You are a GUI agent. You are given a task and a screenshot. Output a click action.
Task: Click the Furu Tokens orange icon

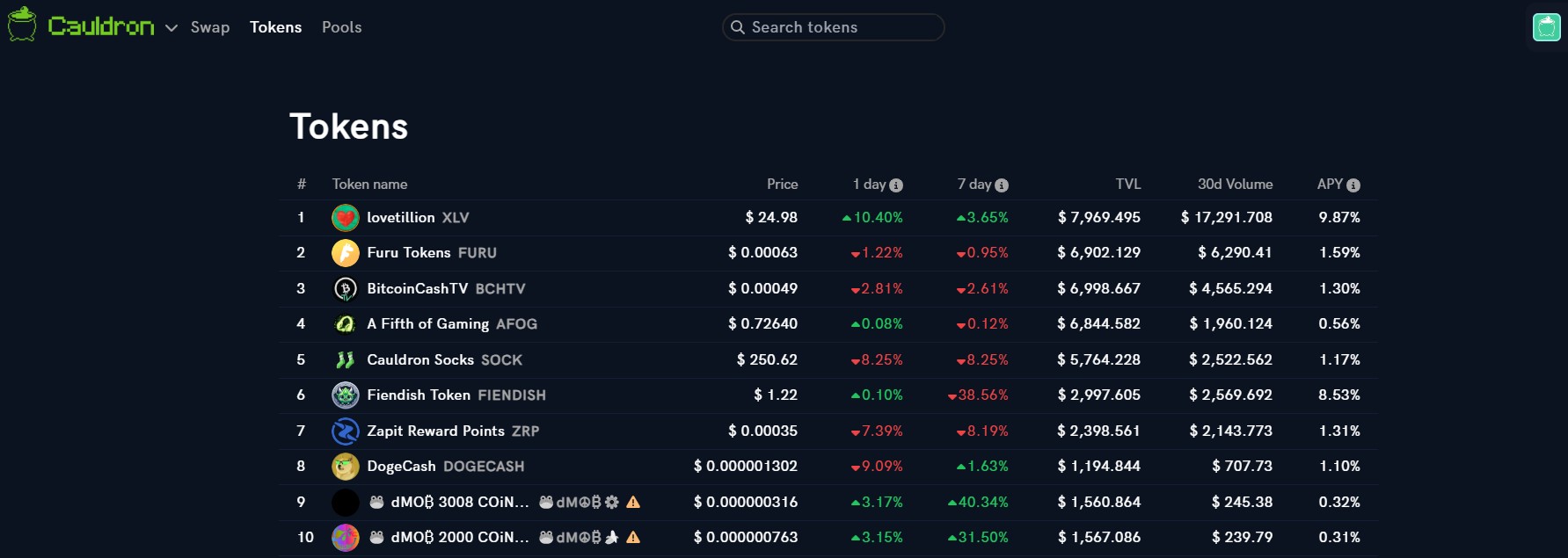[346, 253]
